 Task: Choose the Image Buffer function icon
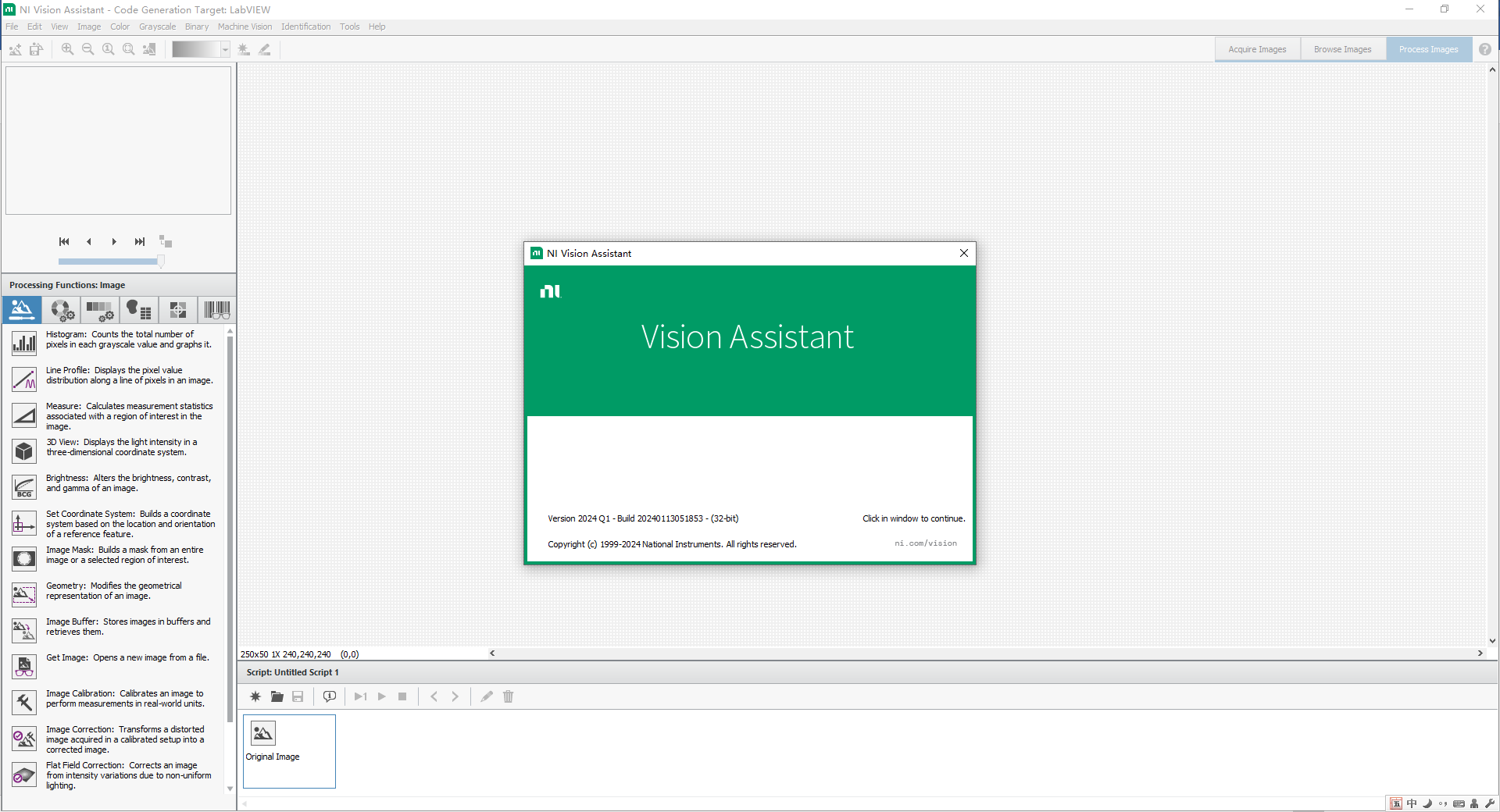[24, 630]
